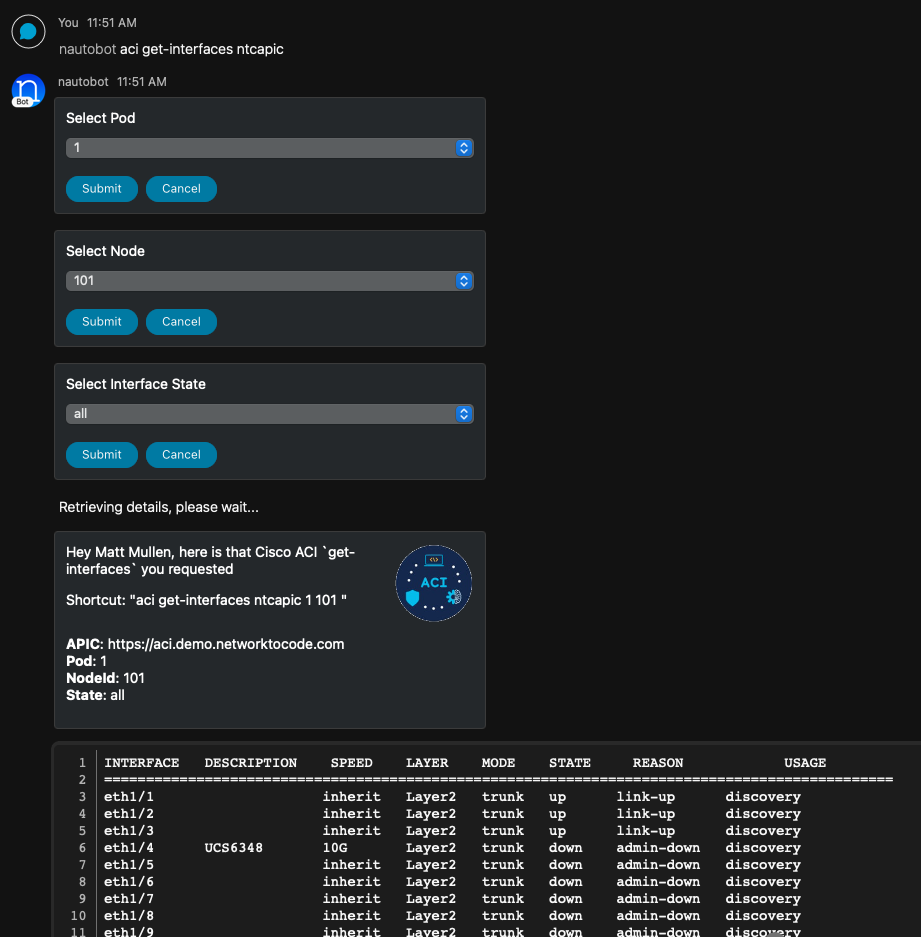Click the INTERFACE column header in output

[142, 763]
